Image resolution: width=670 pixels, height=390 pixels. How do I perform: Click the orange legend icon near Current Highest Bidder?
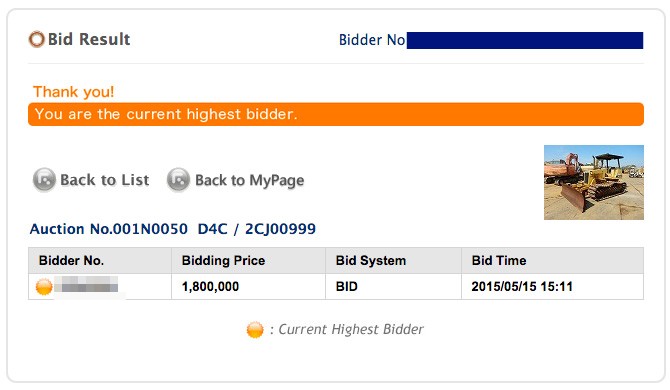(x=255, y=330)
